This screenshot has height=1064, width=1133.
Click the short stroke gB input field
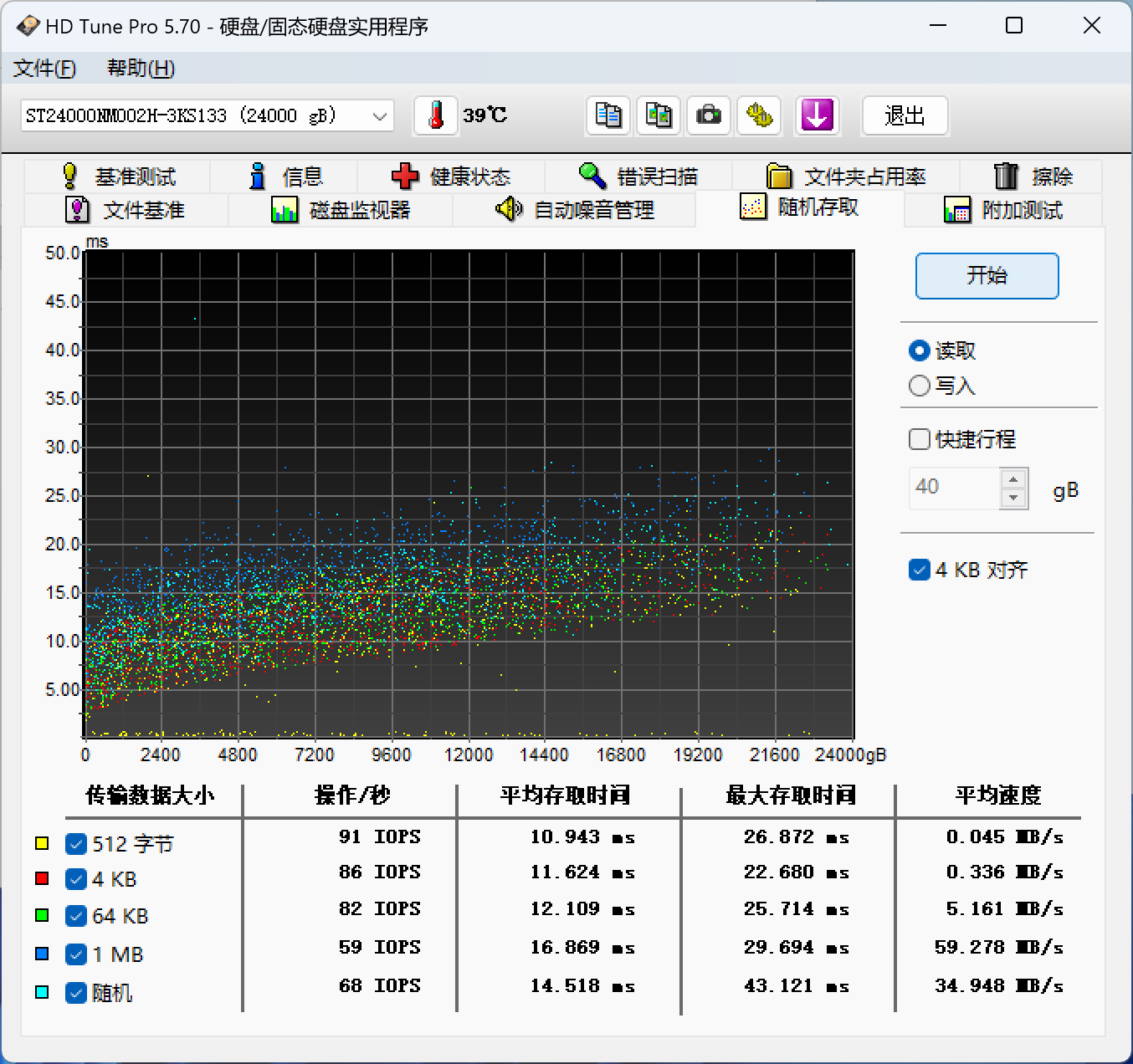coord(955,489)
